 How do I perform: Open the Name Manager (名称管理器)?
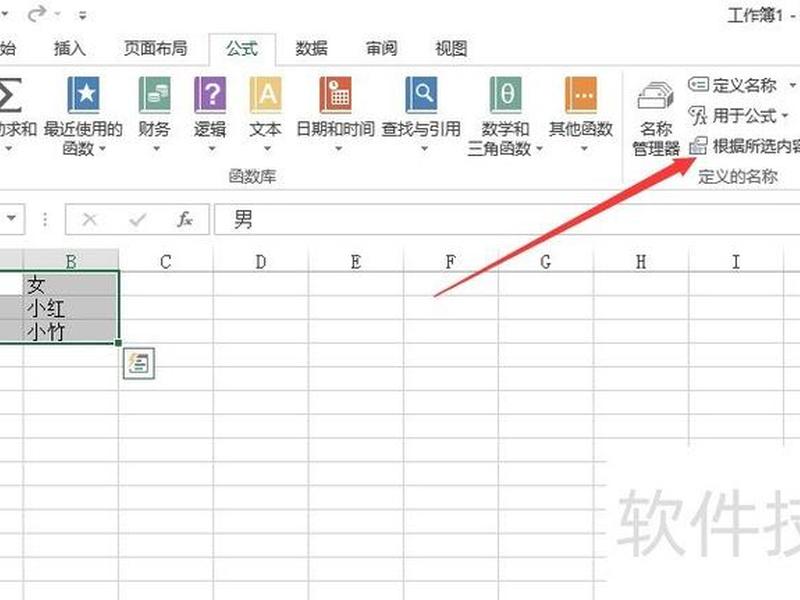[x=656, y=118]
